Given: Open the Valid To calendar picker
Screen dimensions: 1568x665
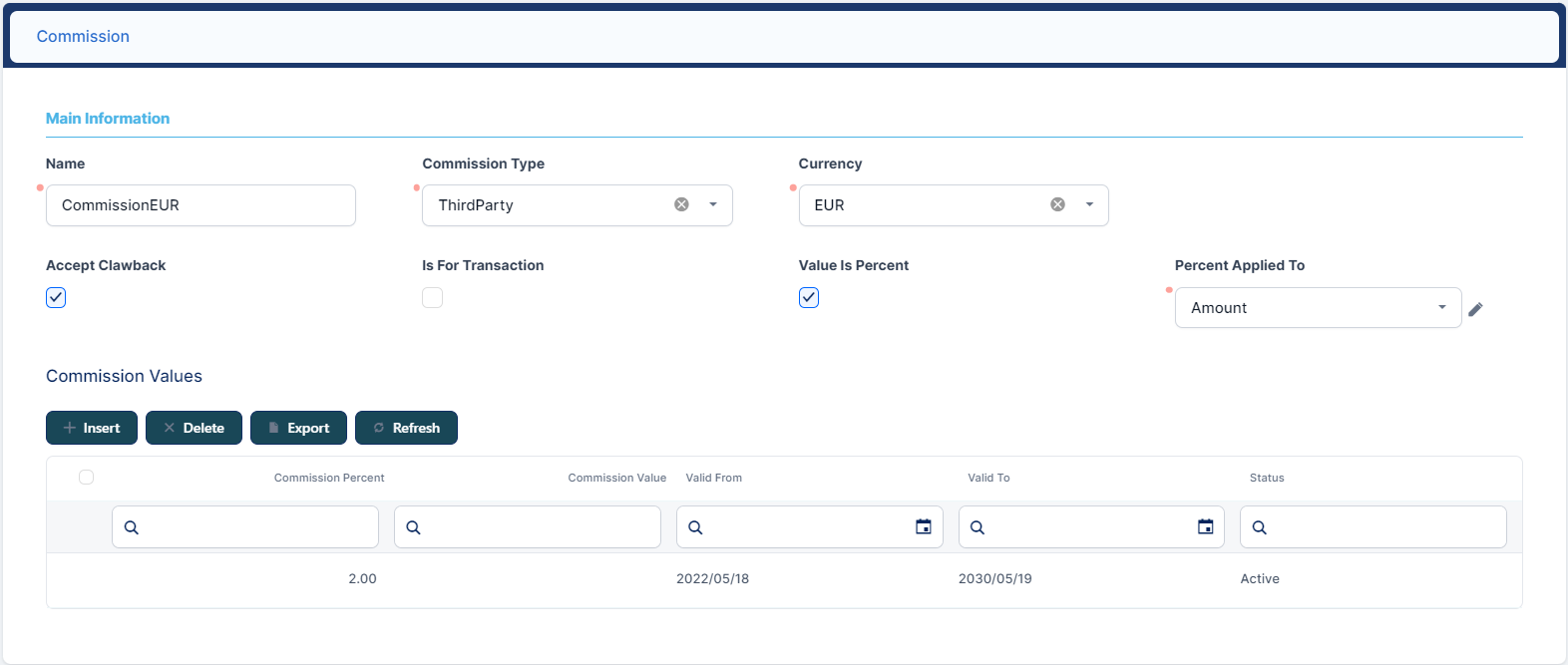Looking at the screenshot, I should coord(1205,526).
